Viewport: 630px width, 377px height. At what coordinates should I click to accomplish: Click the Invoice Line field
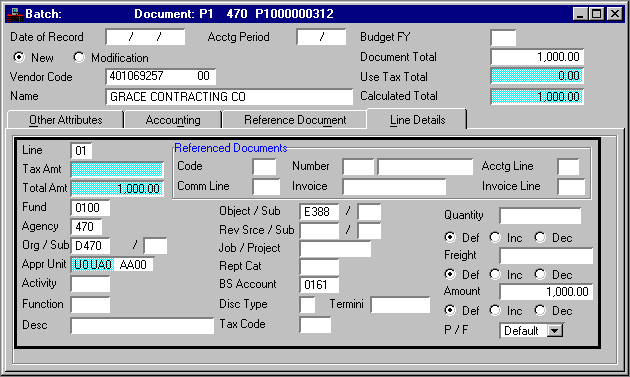(571, 187)
